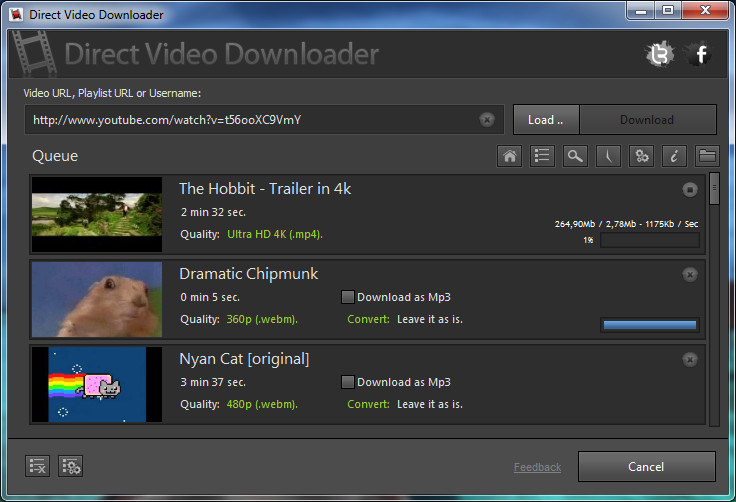The height and width of the screenshot is (502, 736).
Task: Open the queue list view icon
Action: pyautogui.click(x=542, y=156)
